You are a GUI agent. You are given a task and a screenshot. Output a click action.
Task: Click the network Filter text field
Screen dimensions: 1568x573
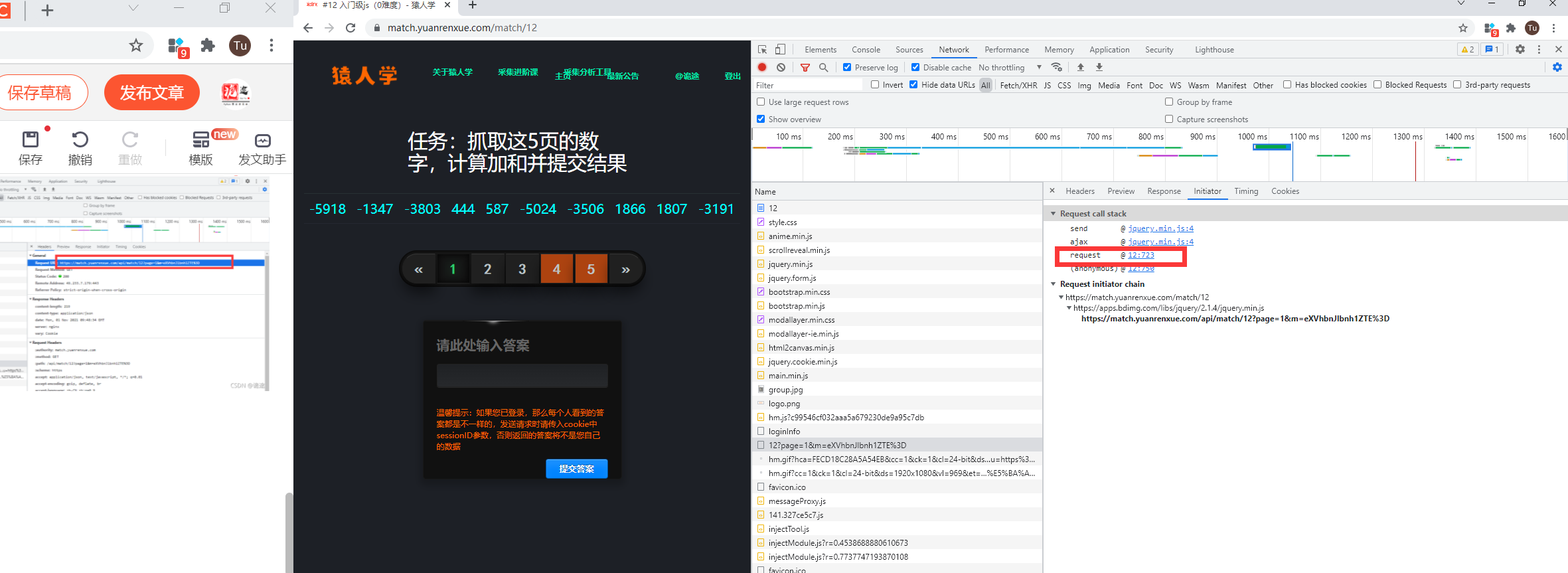pyautogui.click(x=808, y=85)
